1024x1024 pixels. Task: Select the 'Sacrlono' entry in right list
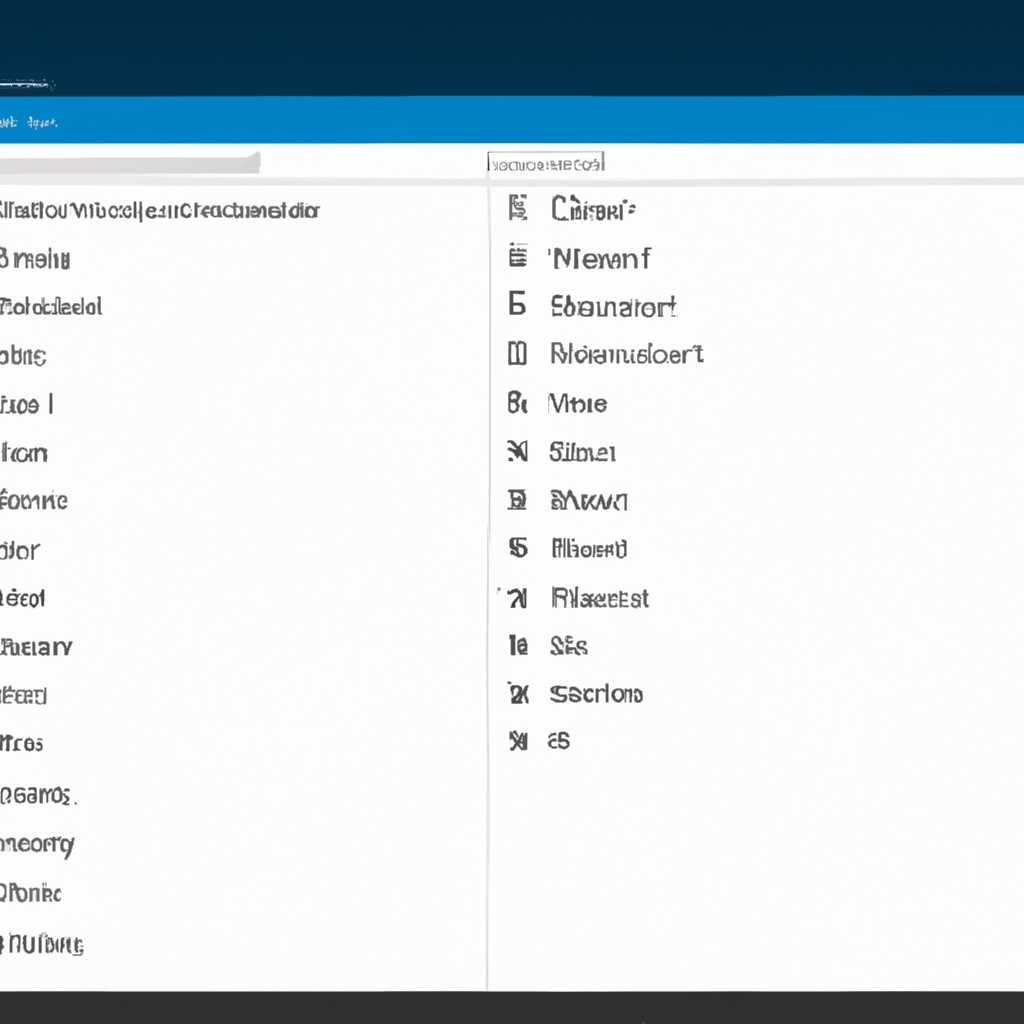[596, 694]
